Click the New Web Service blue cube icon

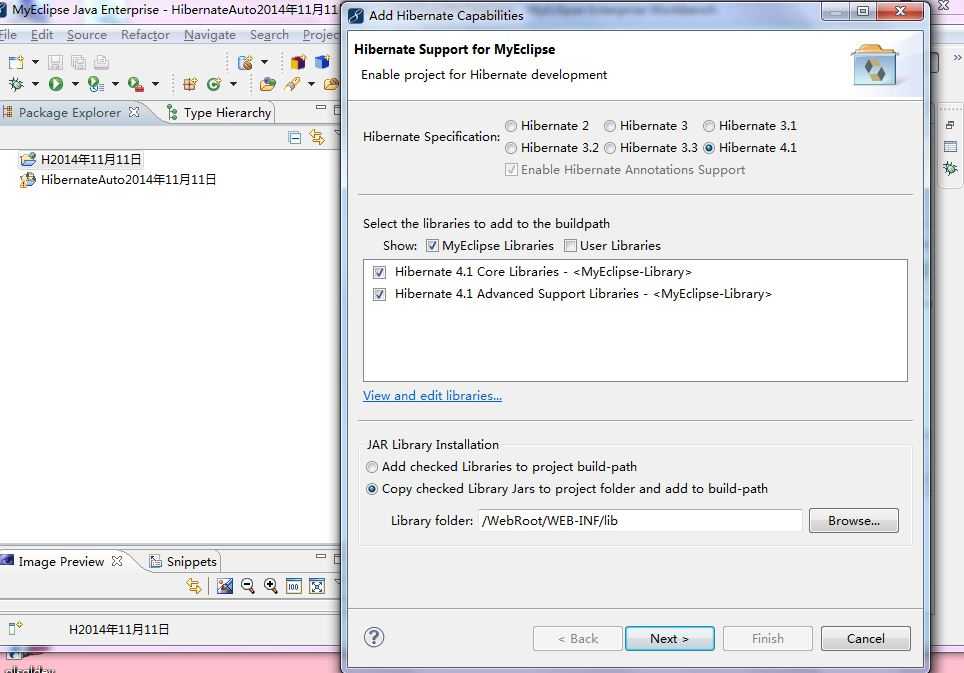tap(323, 62)
